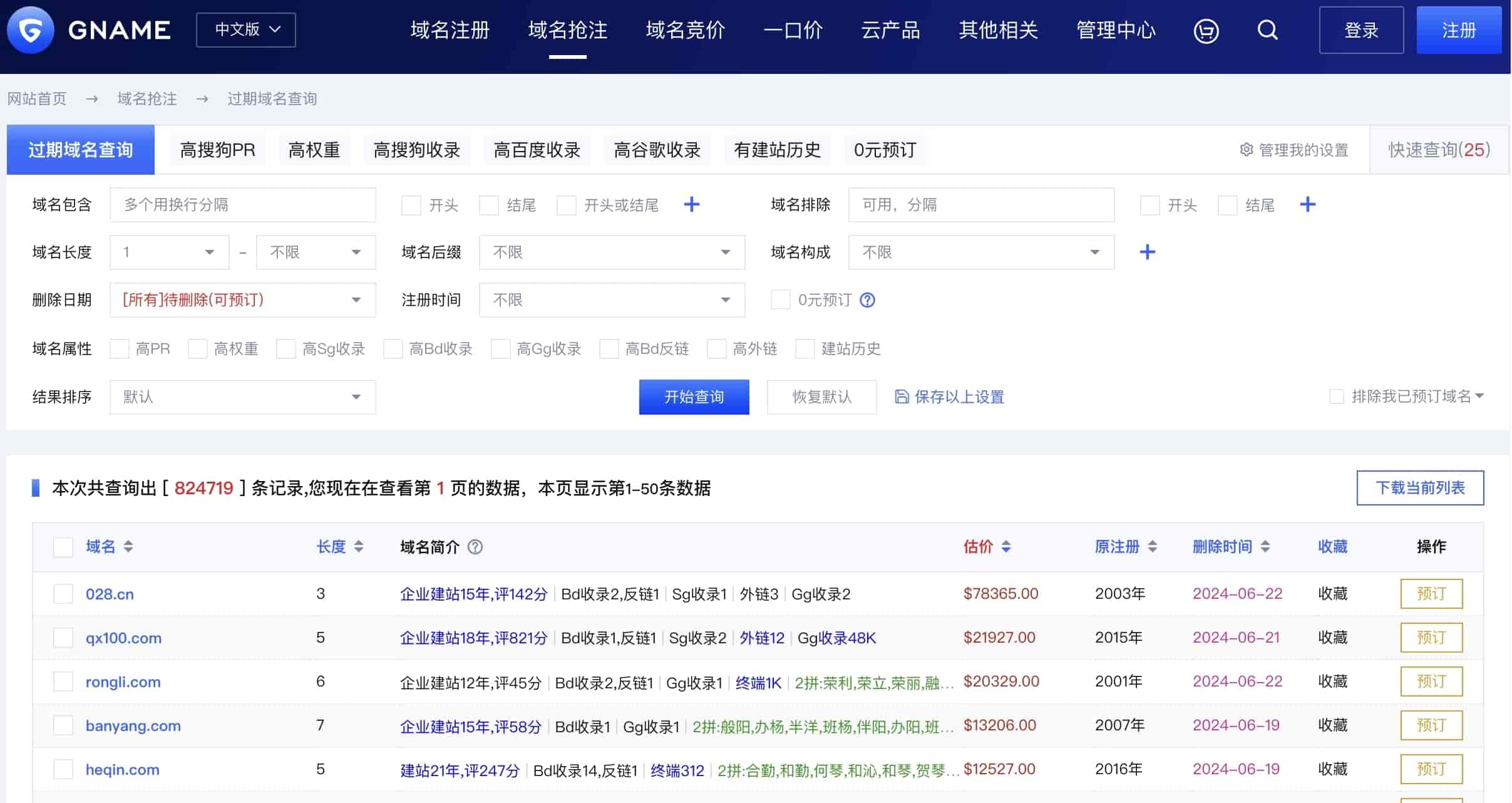Click gear icon for 管理我的设置

click(1246, 150)
